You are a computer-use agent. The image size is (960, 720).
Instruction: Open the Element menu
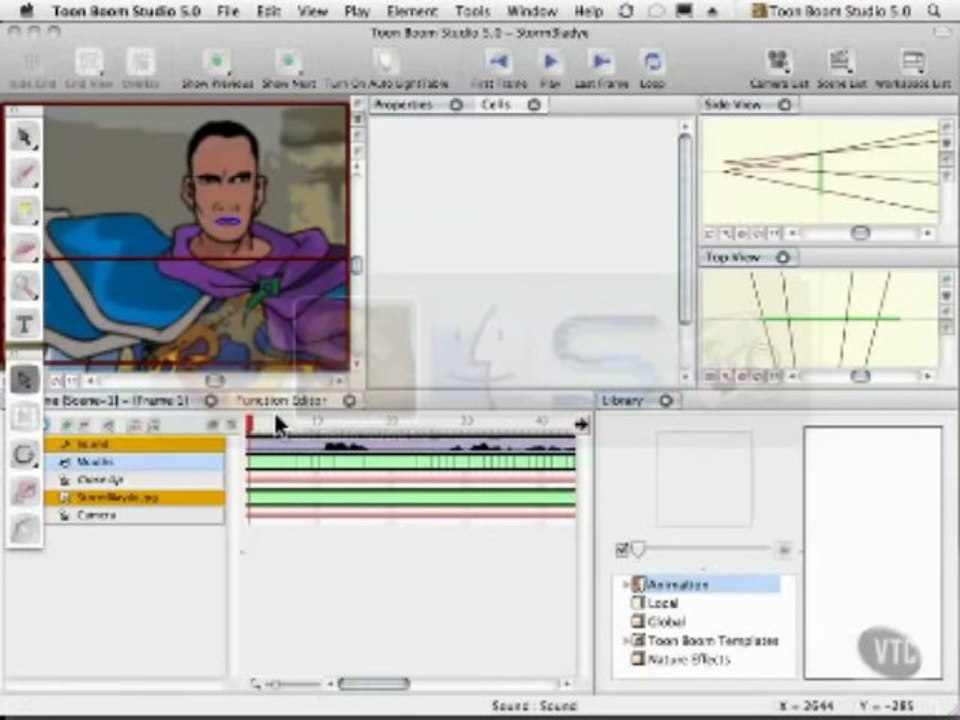[x=412, y=11]
